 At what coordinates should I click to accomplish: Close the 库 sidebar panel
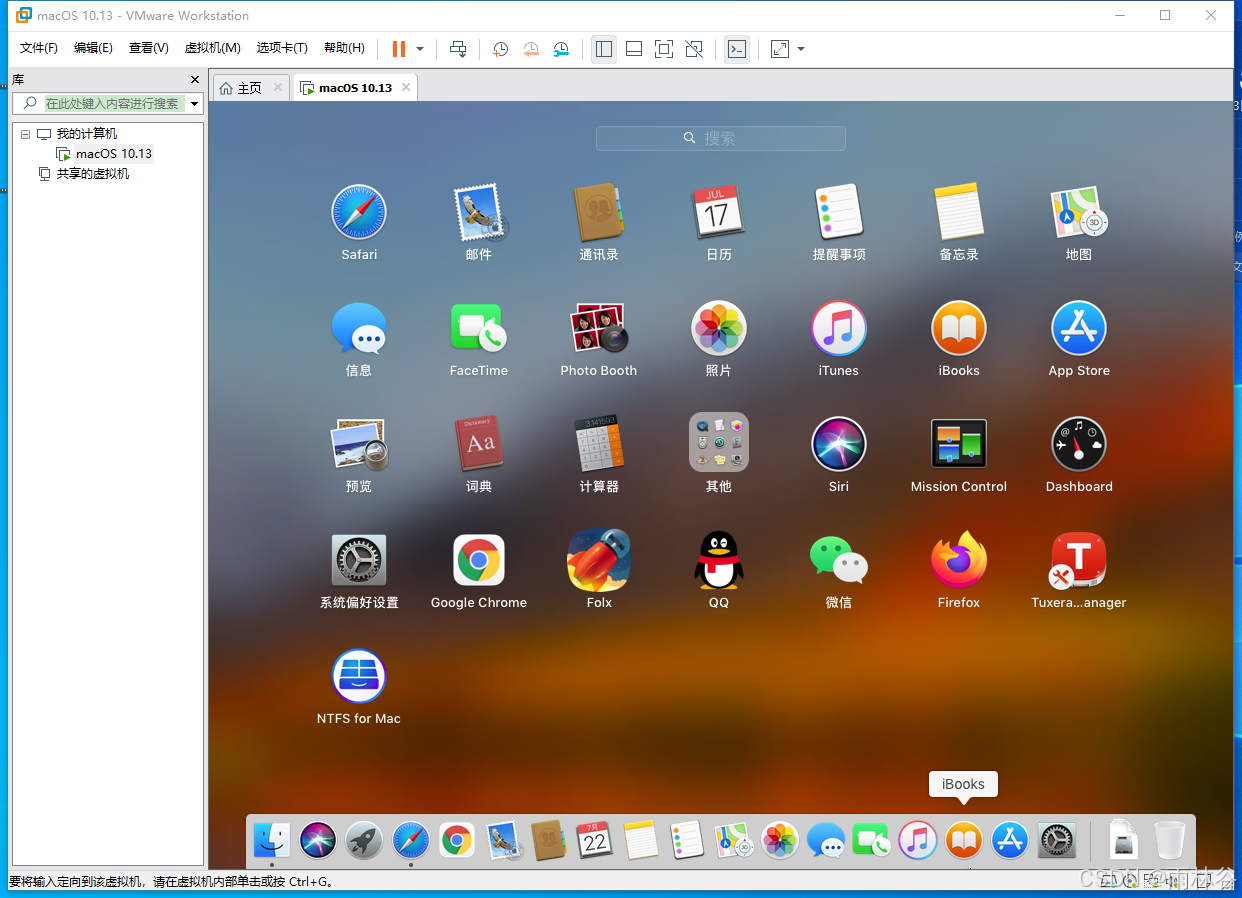(195, 79)
